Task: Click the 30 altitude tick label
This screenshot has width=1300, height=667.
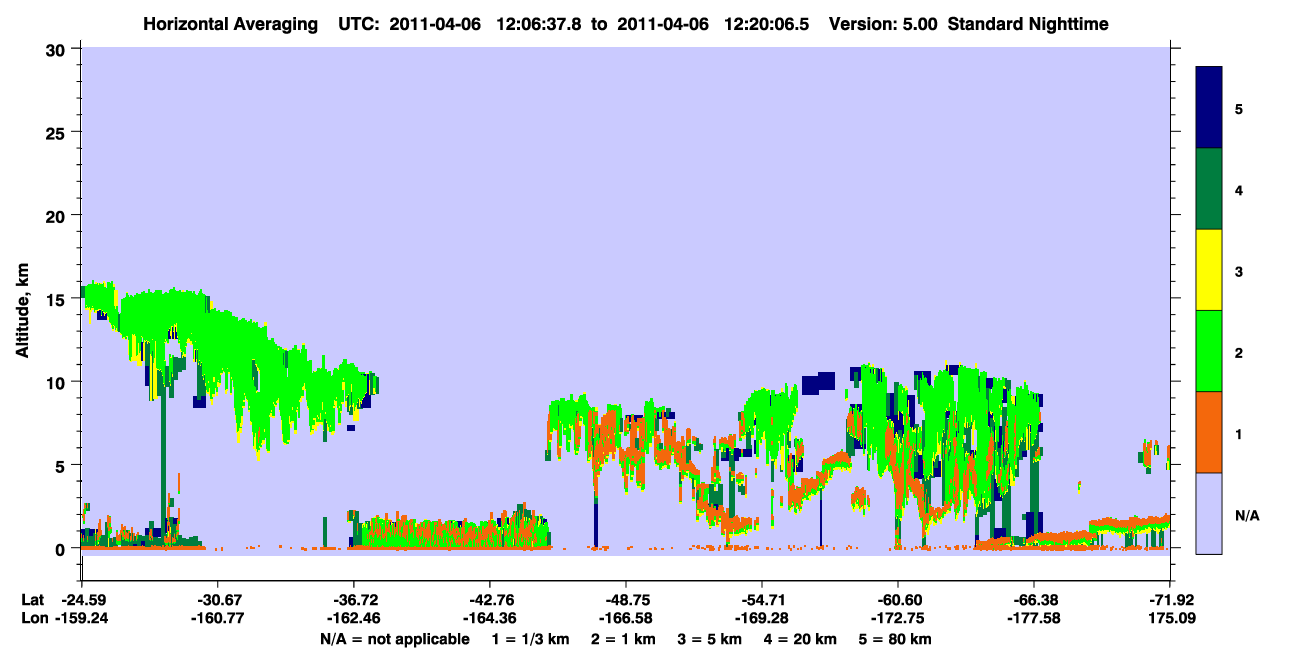Action: coord(58,49)
